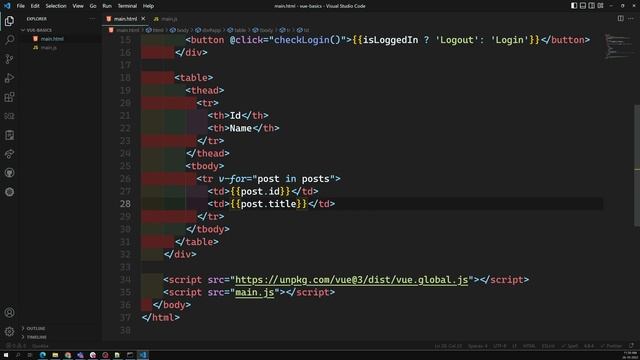Image resolution: width=640 pixels, height=360 pixels.
Task: Click the HTML language mode status entry
Action: click(529, 346)
